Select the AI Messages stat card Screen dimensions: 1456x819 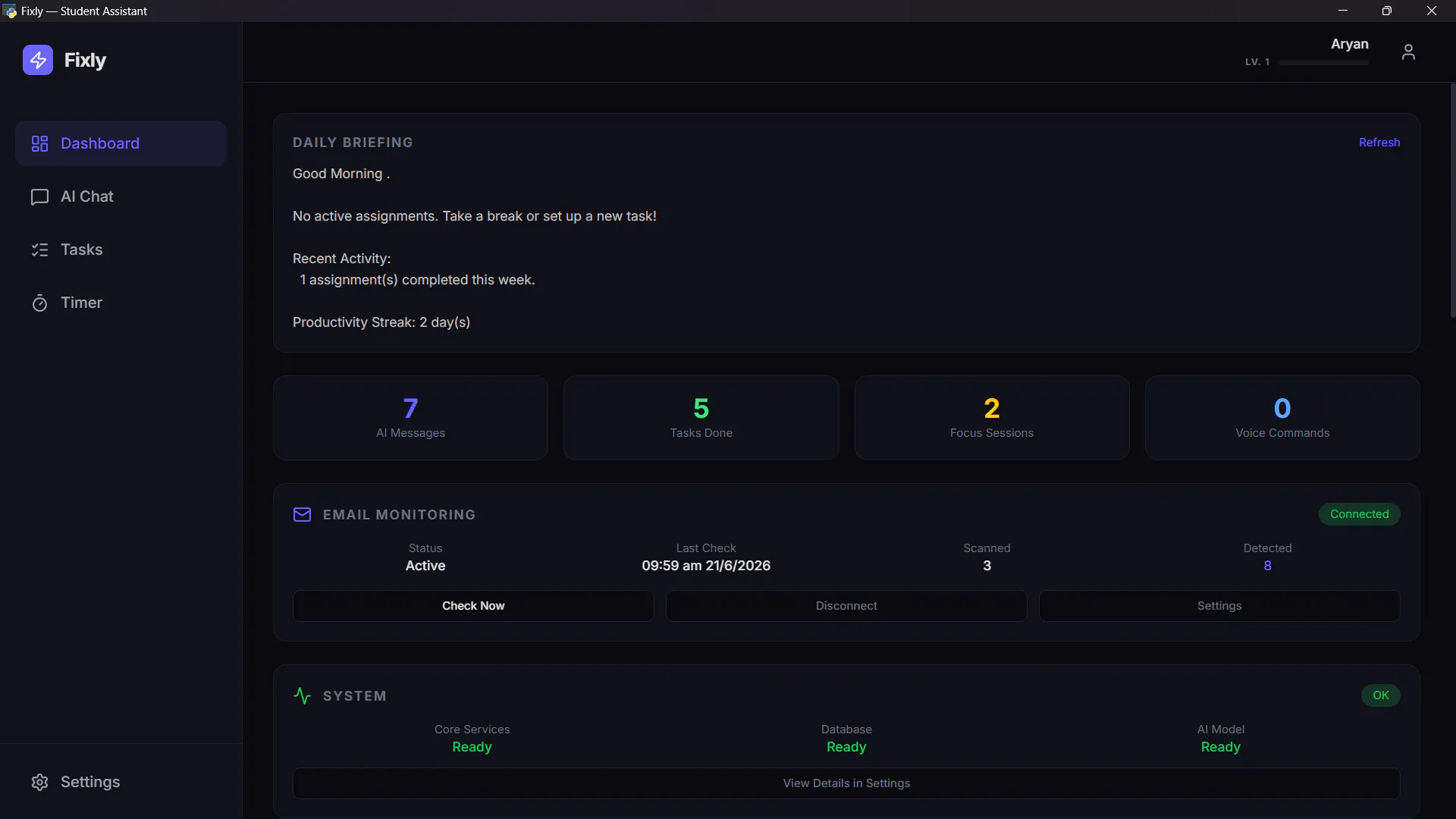(x=410, y=418)
